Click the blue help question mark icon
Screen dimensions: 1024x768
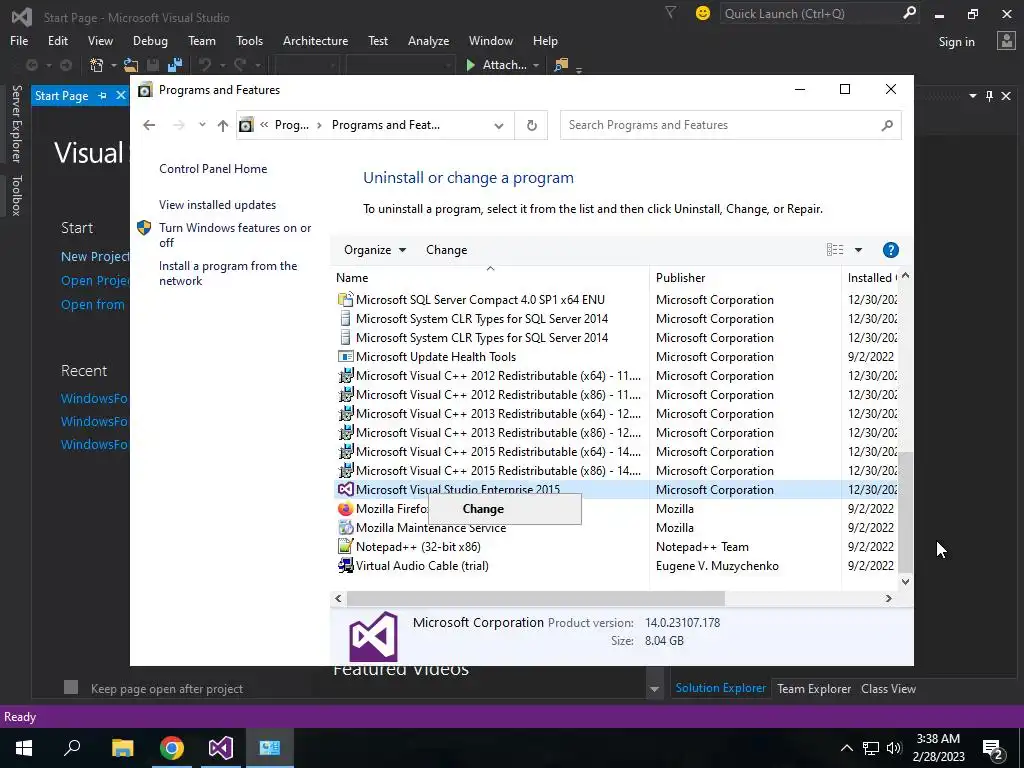click(890, 250)
